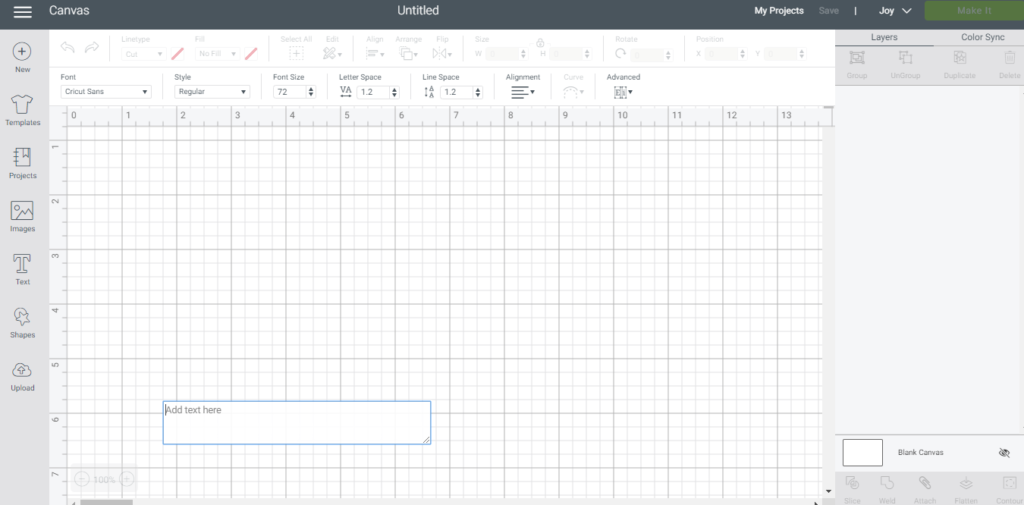This screenshot has width=1024, height=505.
Task: Open My Projects link
Action: pos(779,10)
